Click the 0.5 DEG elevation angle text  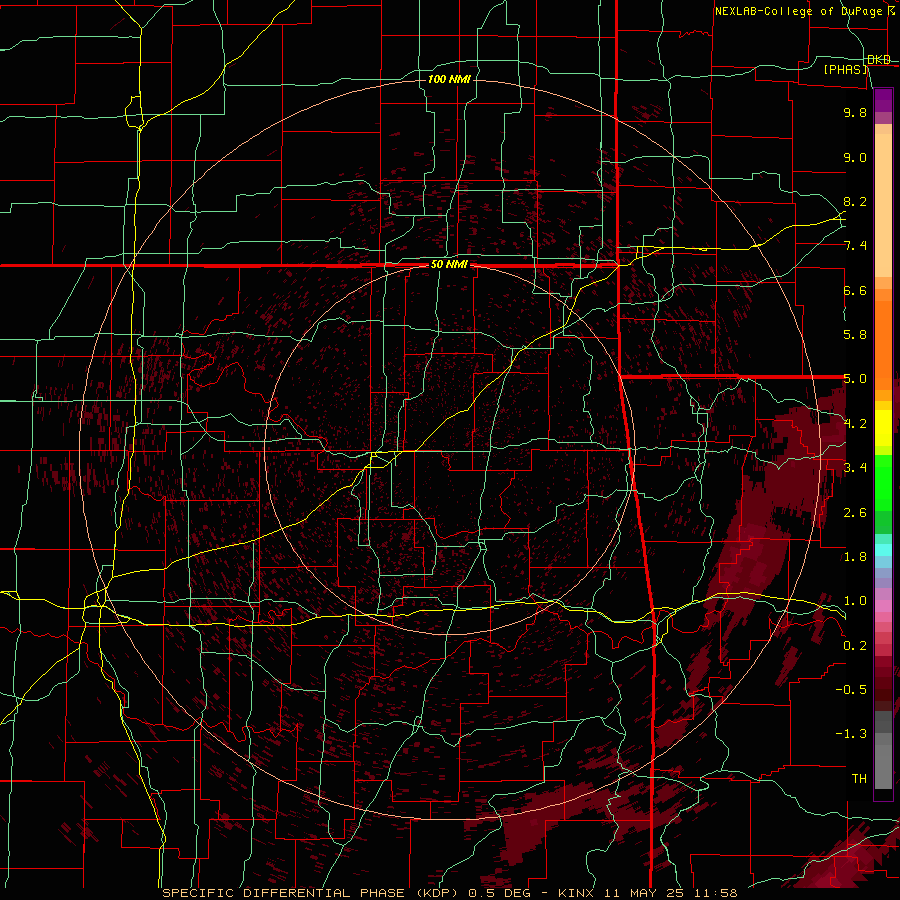(x=498, y=893)
